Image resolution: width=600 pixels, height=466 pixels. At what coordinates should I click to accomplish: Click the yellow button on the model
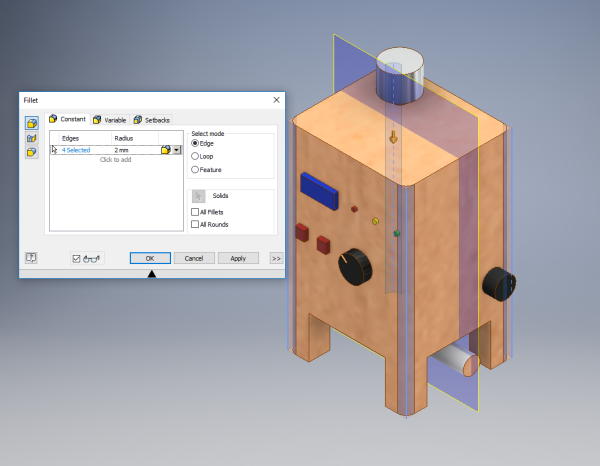click(375, 221)
